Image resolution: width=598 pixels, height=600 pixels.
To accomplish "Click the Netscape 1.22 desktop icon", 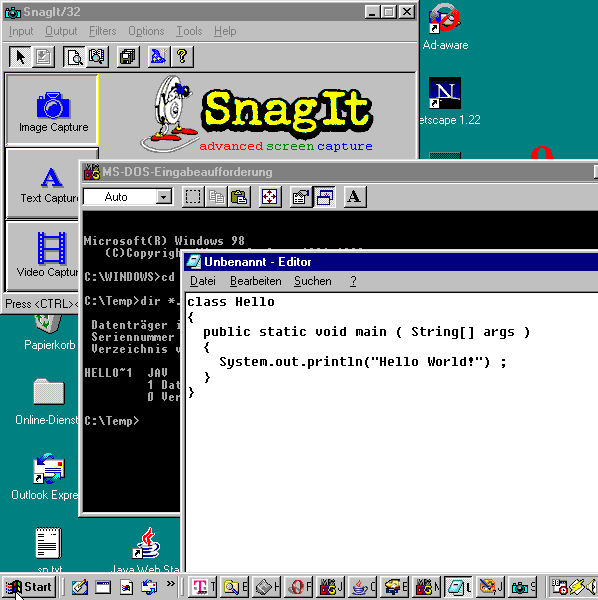I will [448, 101].
